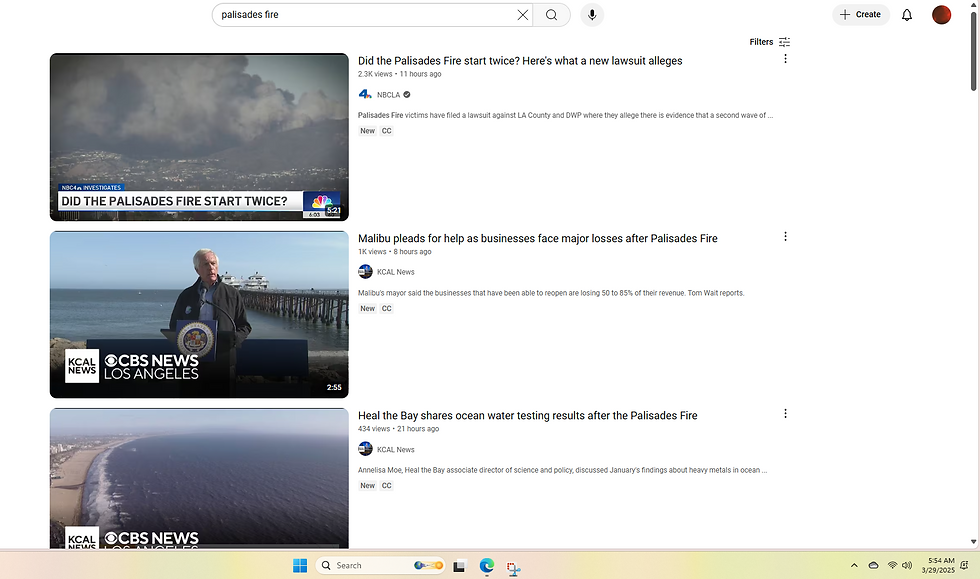
Task: Open the account avatar menu
Action: click(x=941, y=15)
